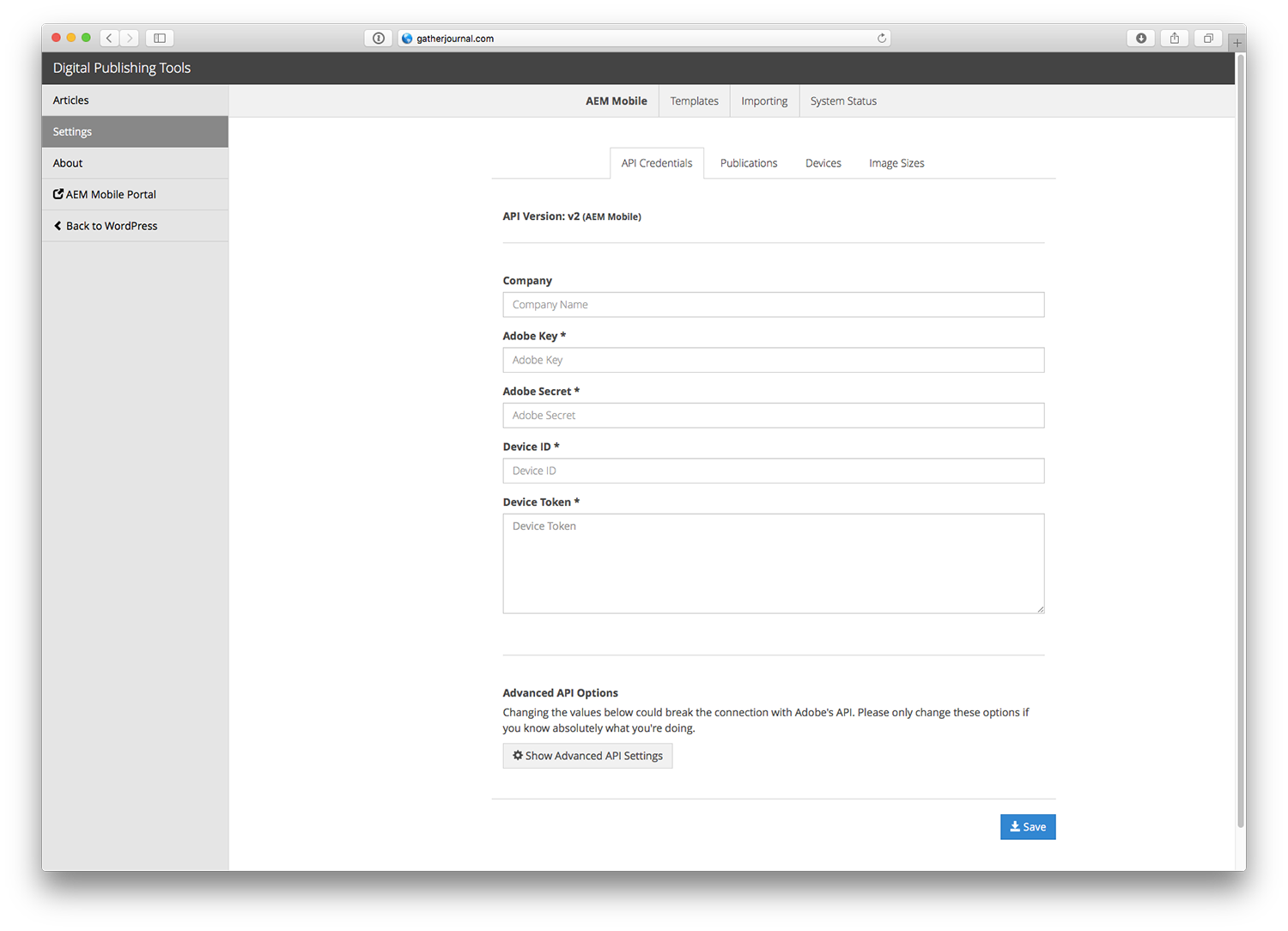Focus the Device Token text area

tap(773, 563)
